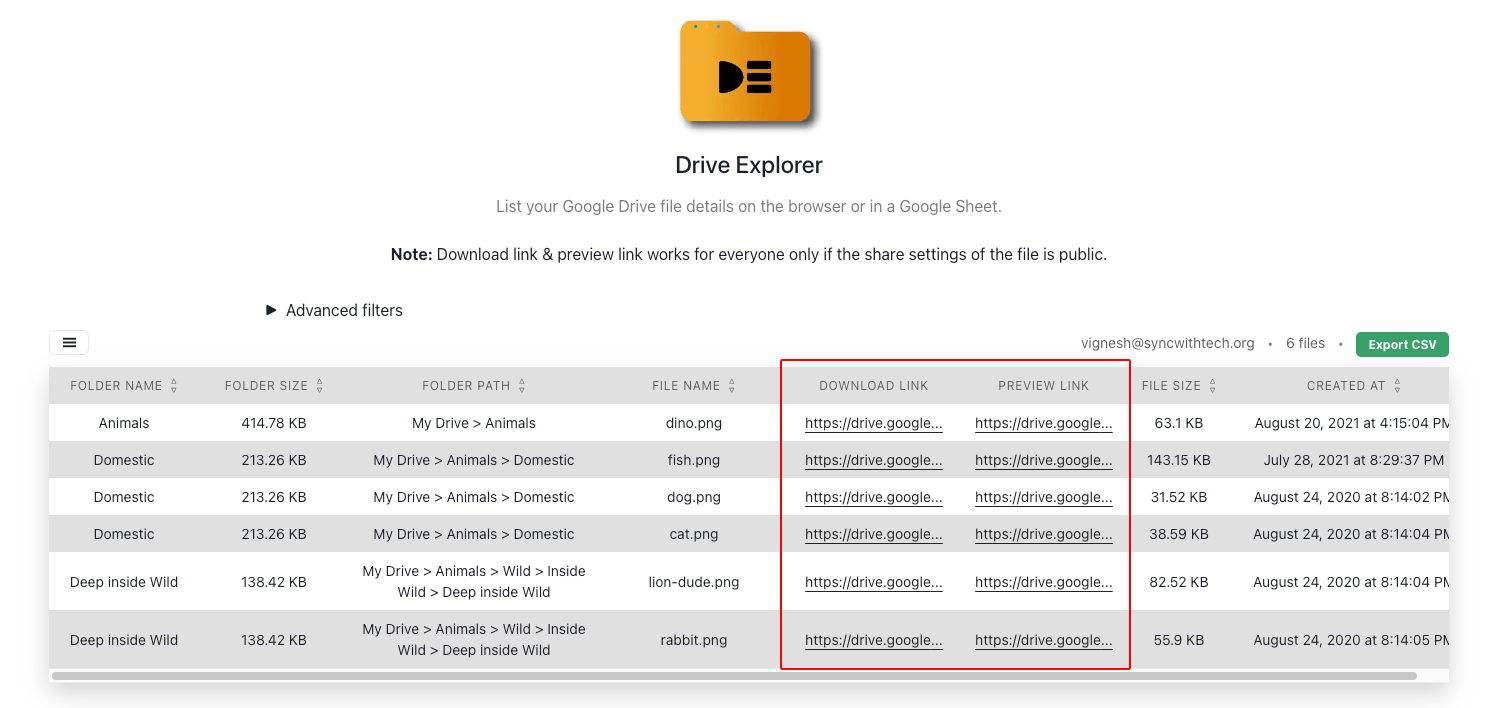Open preview link for cat.png

click(1044, 534)
